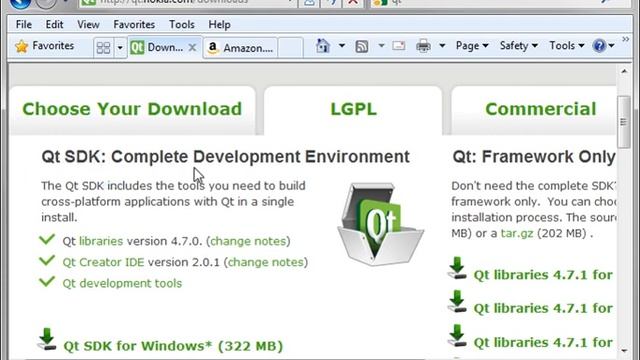Open the Qt development tools link
Screen dimensions: 640x360
[122, 284]
